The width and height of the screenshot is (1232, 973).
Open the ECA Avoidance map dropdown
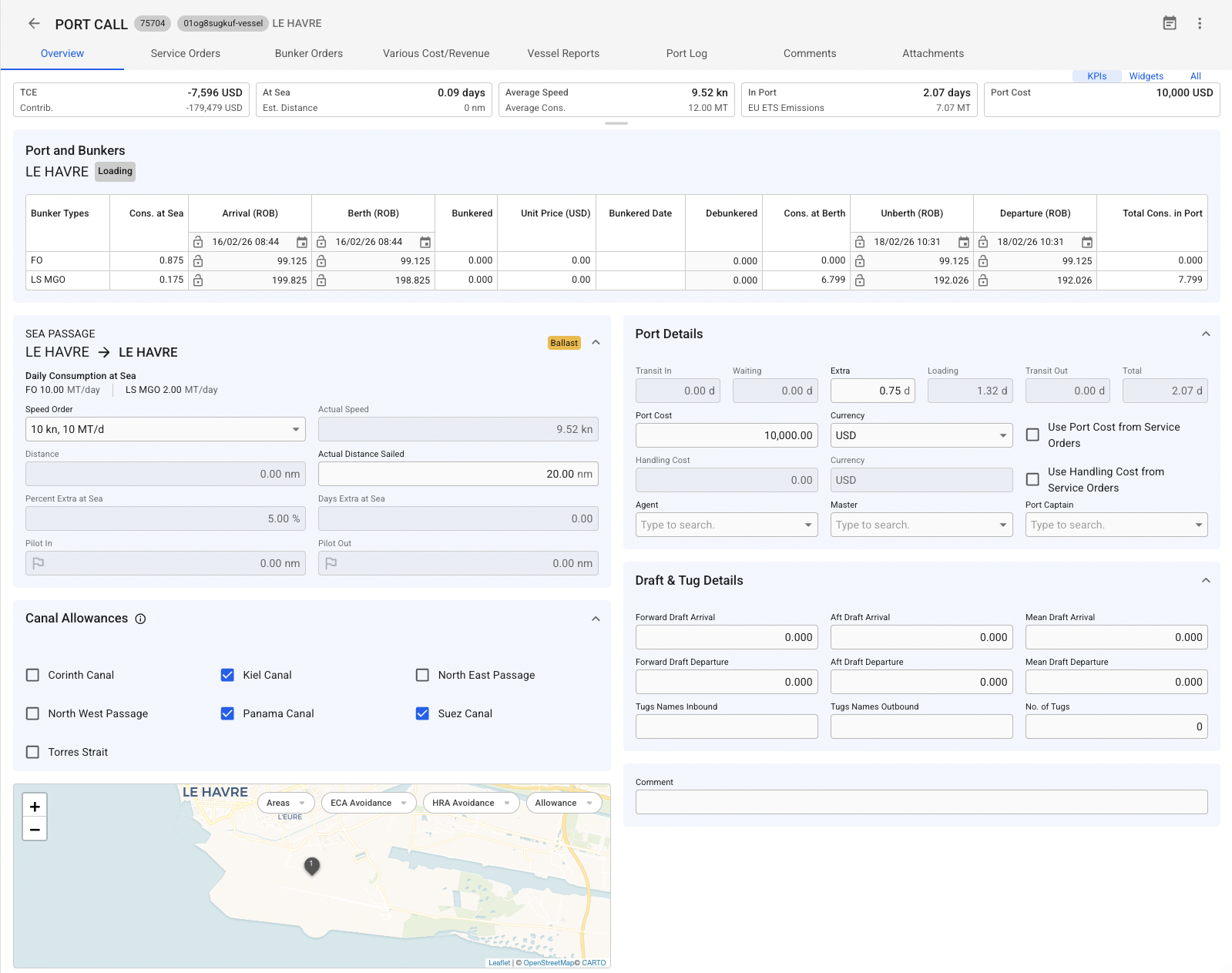[368, 803]
